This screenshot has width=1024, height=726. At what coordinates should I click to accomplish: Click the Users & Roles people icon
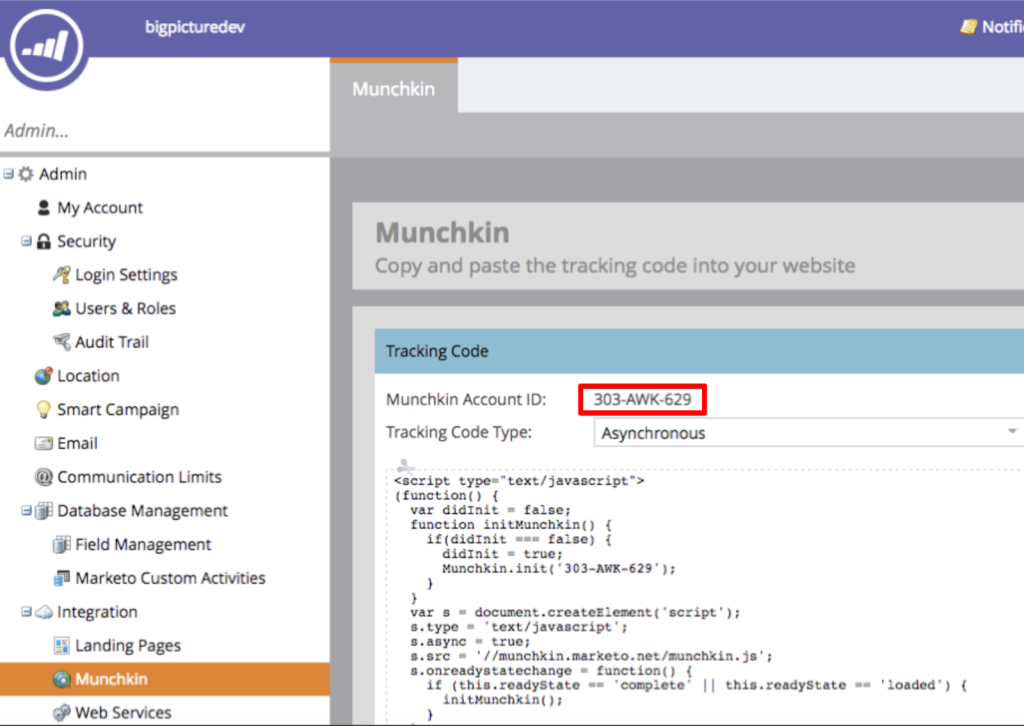tap(60, 308)
